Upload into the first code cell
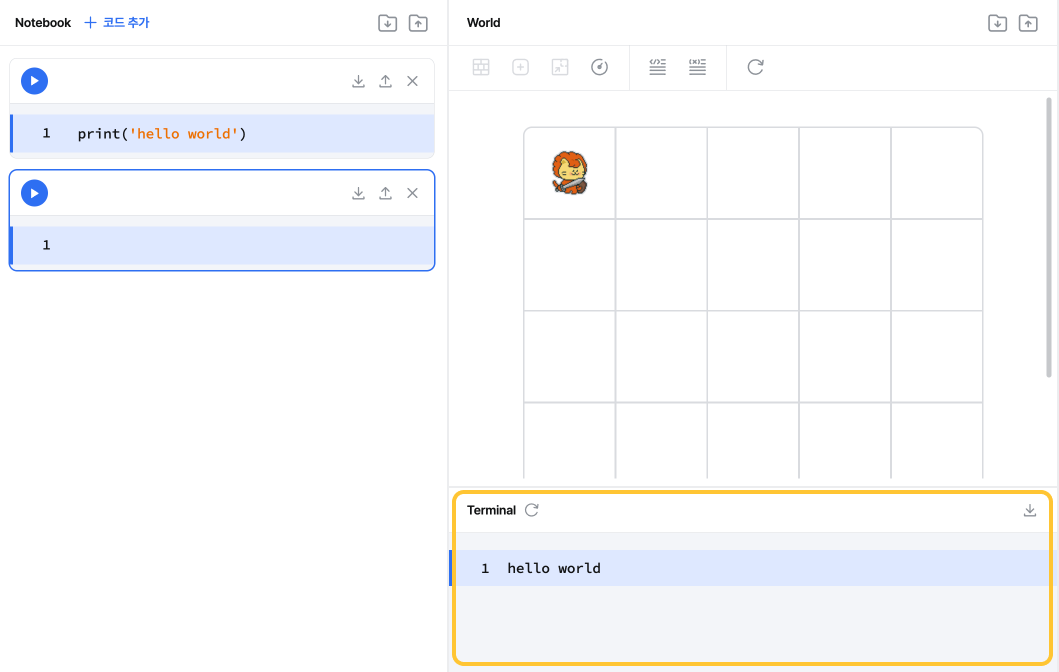Image resolution: width=1059 pixels, height=672 pixels. pyautogui.click(x=385, y=81)
